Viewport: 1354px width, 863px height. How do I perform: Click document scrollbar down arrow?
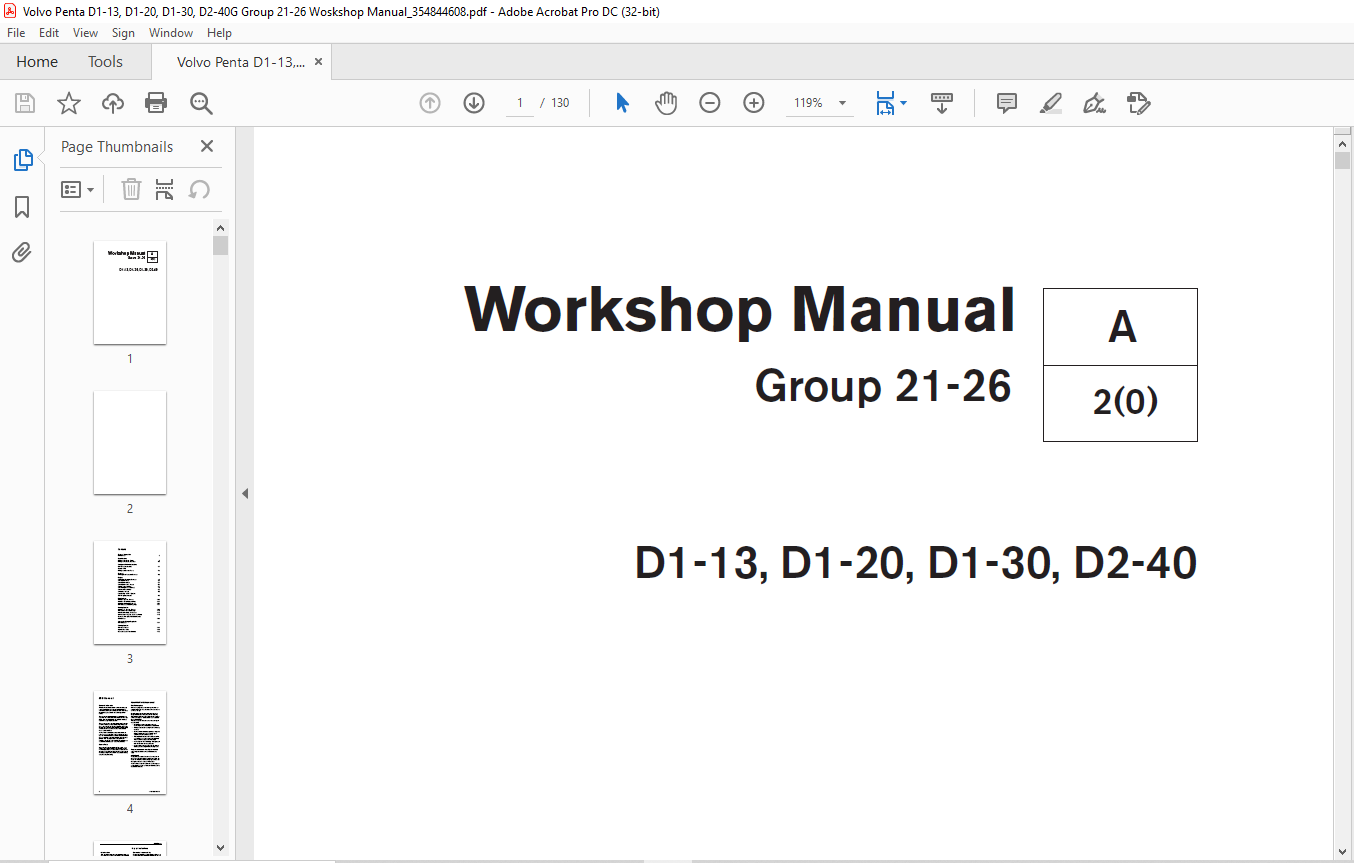click(1342, 850)
